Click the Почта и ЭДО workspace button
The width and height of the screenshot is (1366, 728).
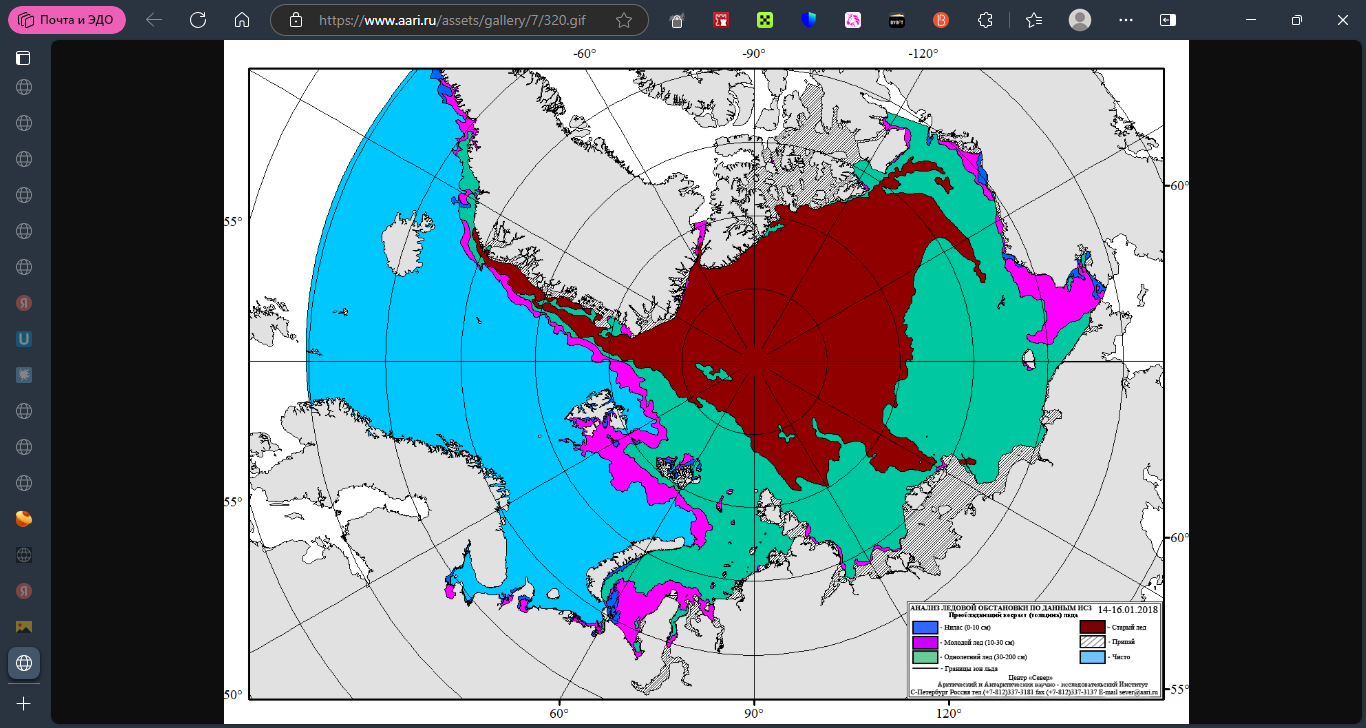click(x=67, y=20)
